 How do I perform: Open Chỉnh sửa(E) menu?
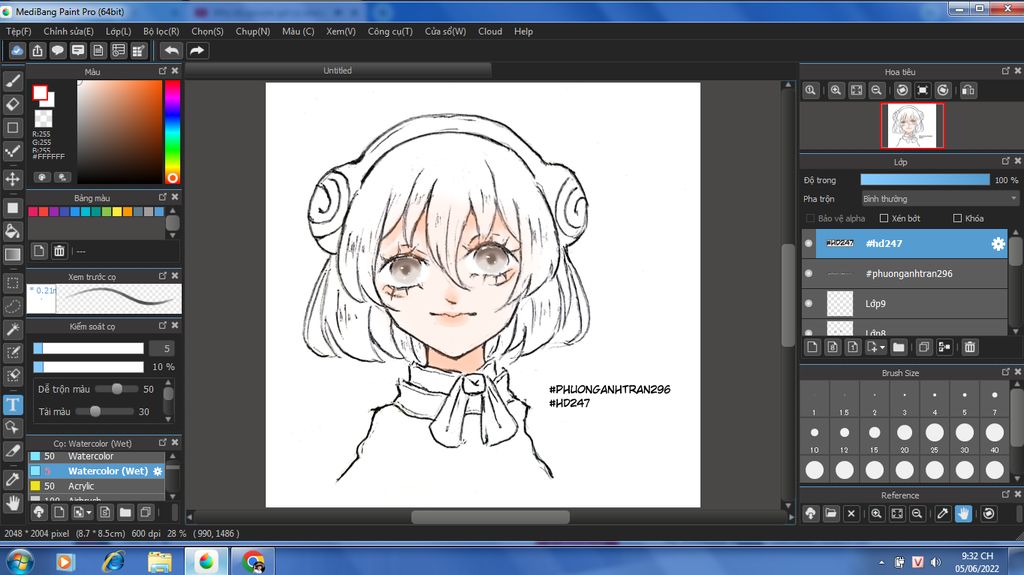69,31
